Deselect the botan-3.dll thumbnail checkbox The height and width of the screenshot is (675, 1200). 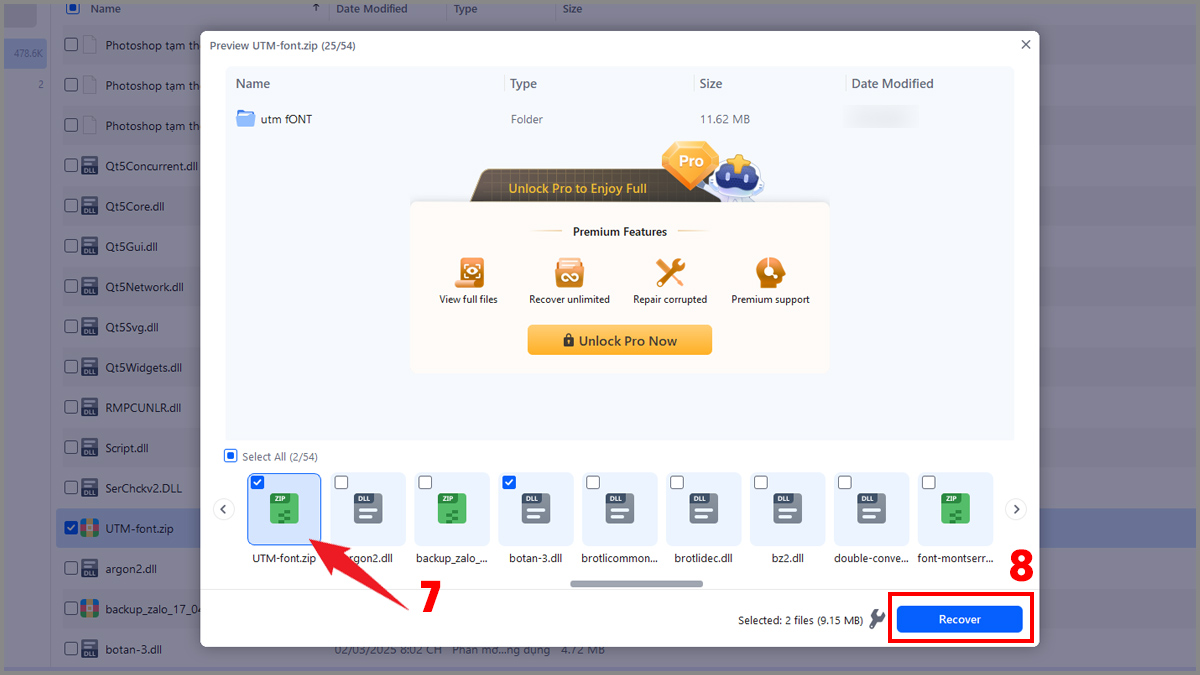pos(509,482)
